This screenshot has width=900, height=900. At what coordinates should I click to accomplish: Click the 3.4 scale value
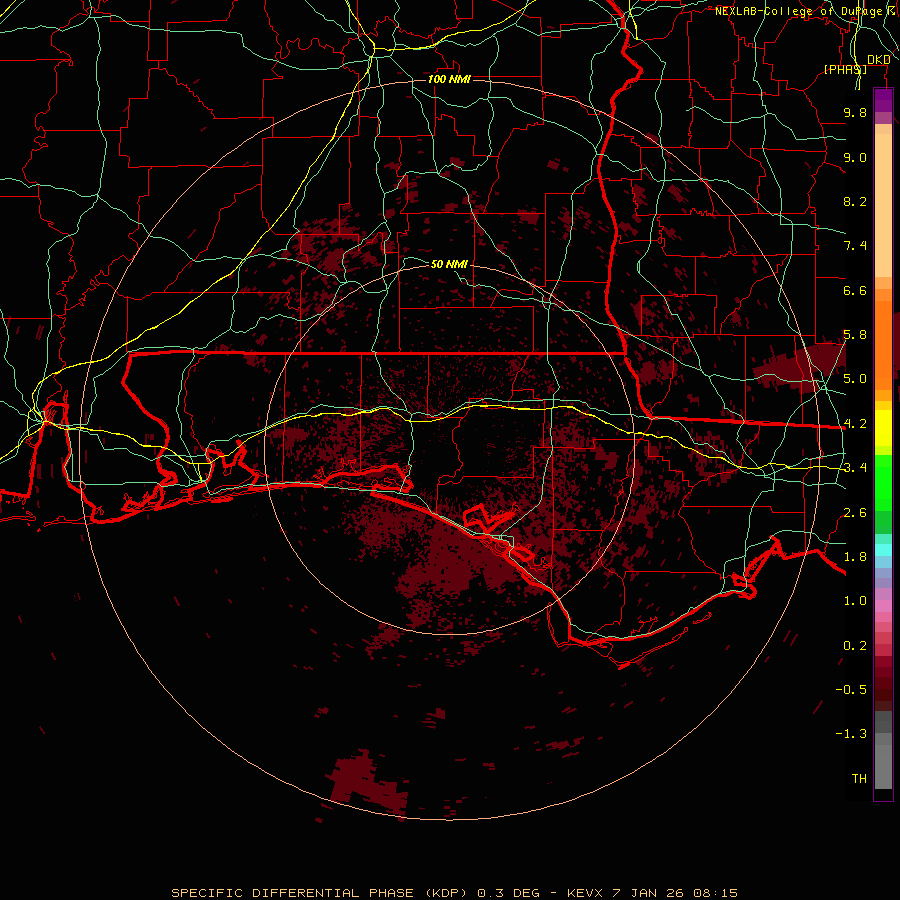click(x=855, y=468)
